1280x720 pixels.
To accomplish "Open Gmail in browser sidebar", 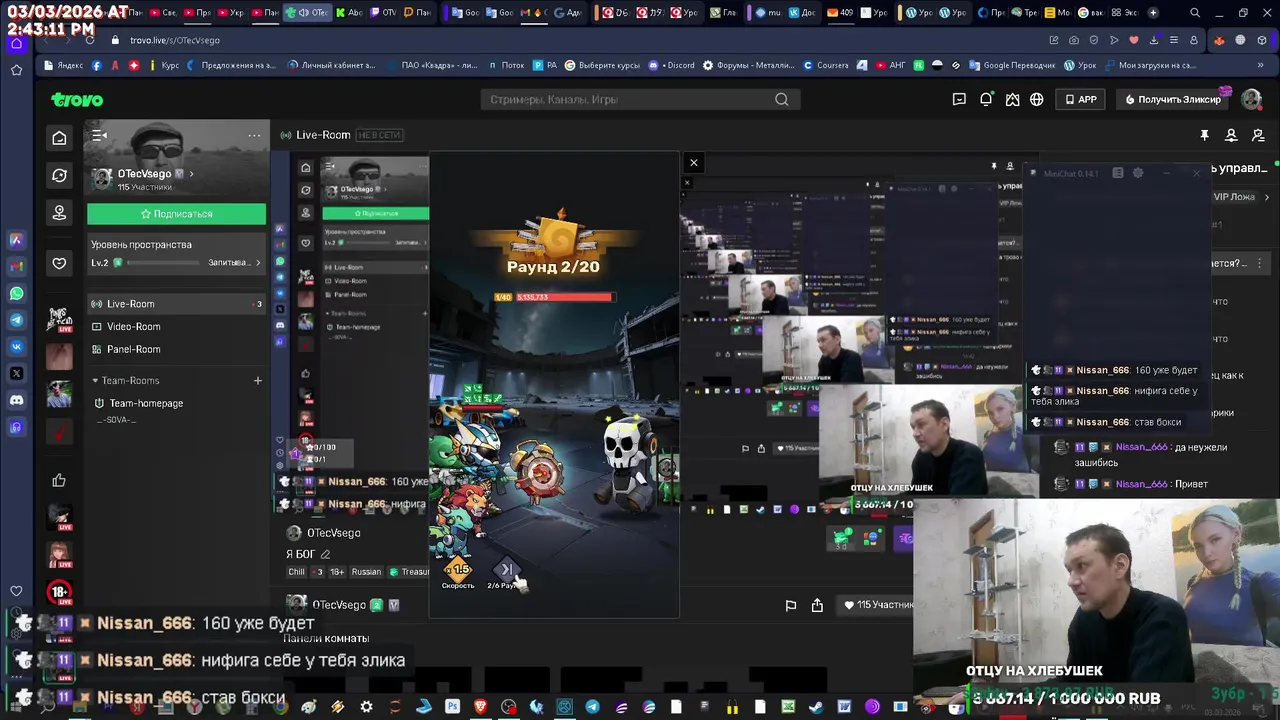I will click(x=16, y=266).
